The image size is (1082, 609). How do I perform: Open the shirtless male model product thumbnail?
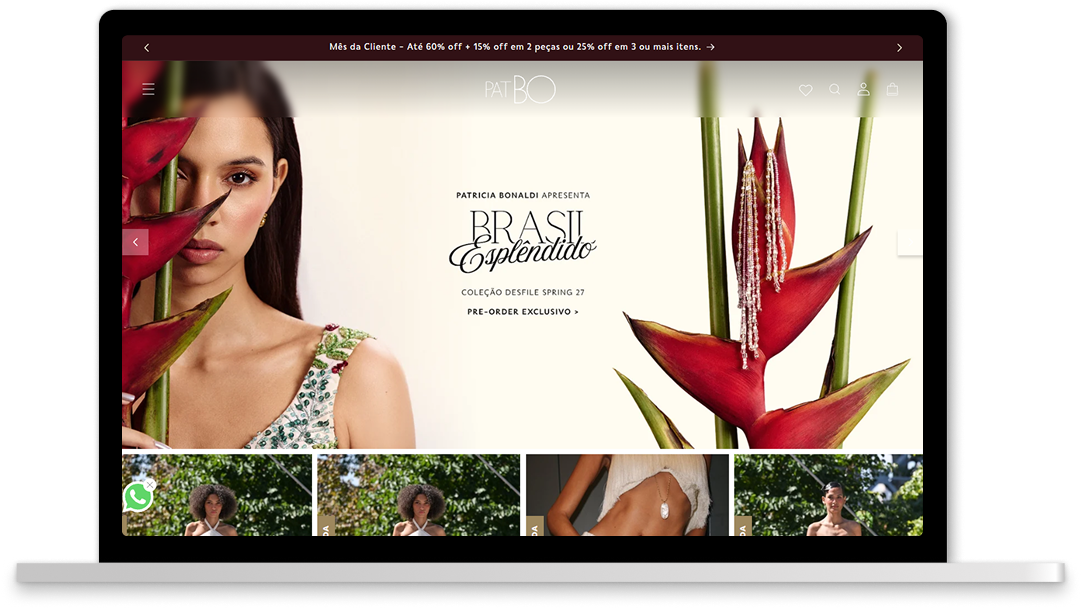[828, 495]
